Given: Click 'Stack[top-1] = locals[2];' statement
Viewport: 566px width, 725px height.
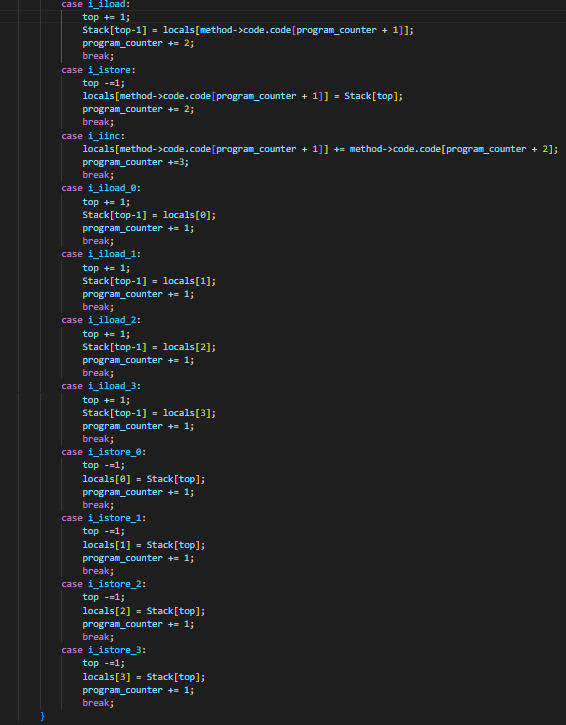Looking at the screenshot, I should [149, 347].
